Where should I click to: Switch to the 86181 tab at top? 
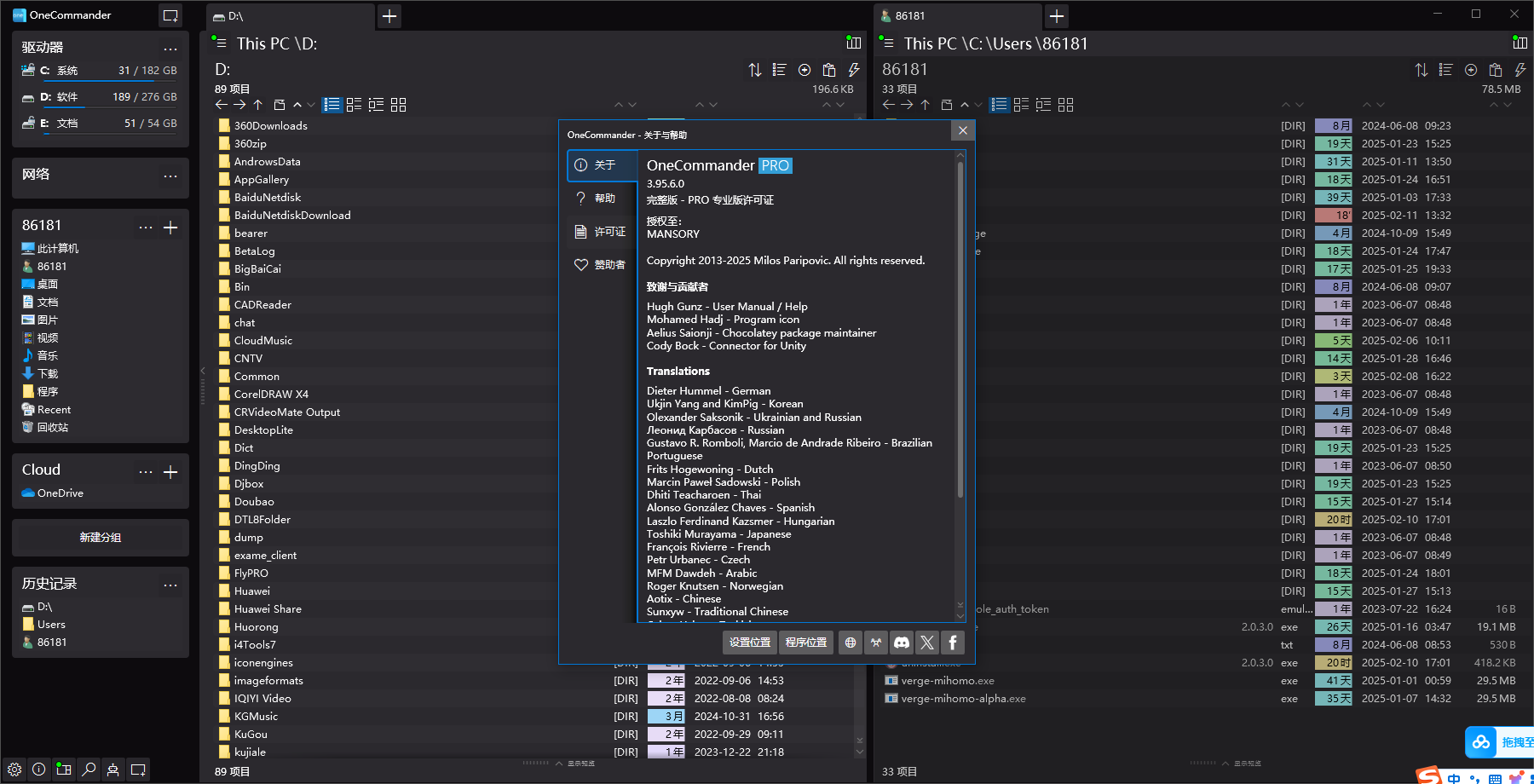click(x=957, y=16)
